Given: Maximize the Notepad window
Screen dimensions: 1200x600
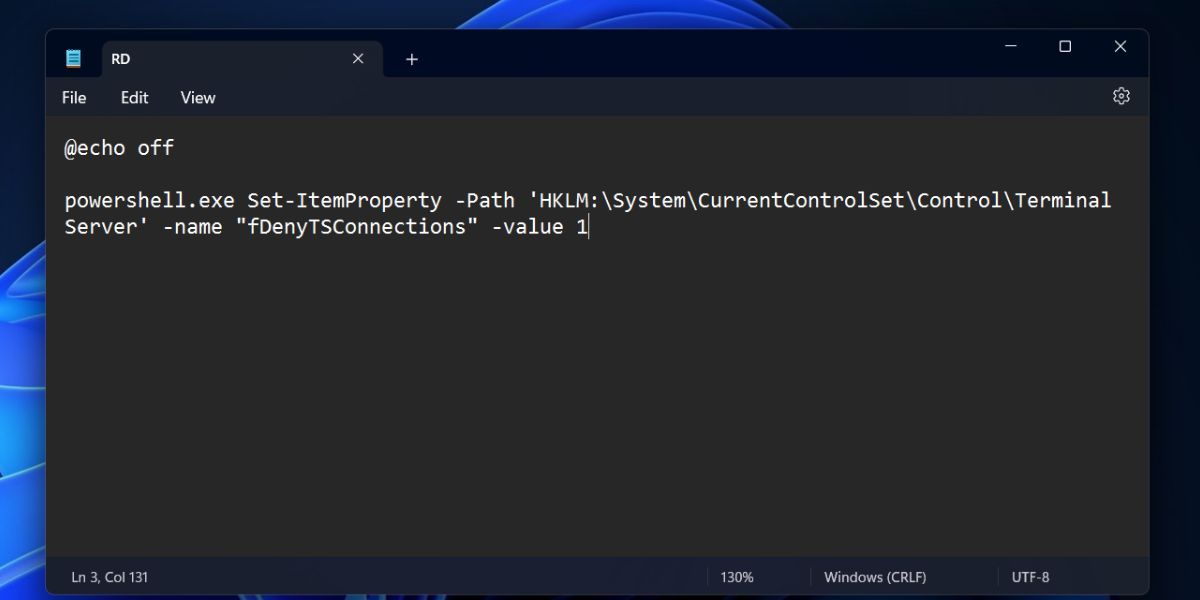Looking at the screenshot, I should click(1065, 46).
